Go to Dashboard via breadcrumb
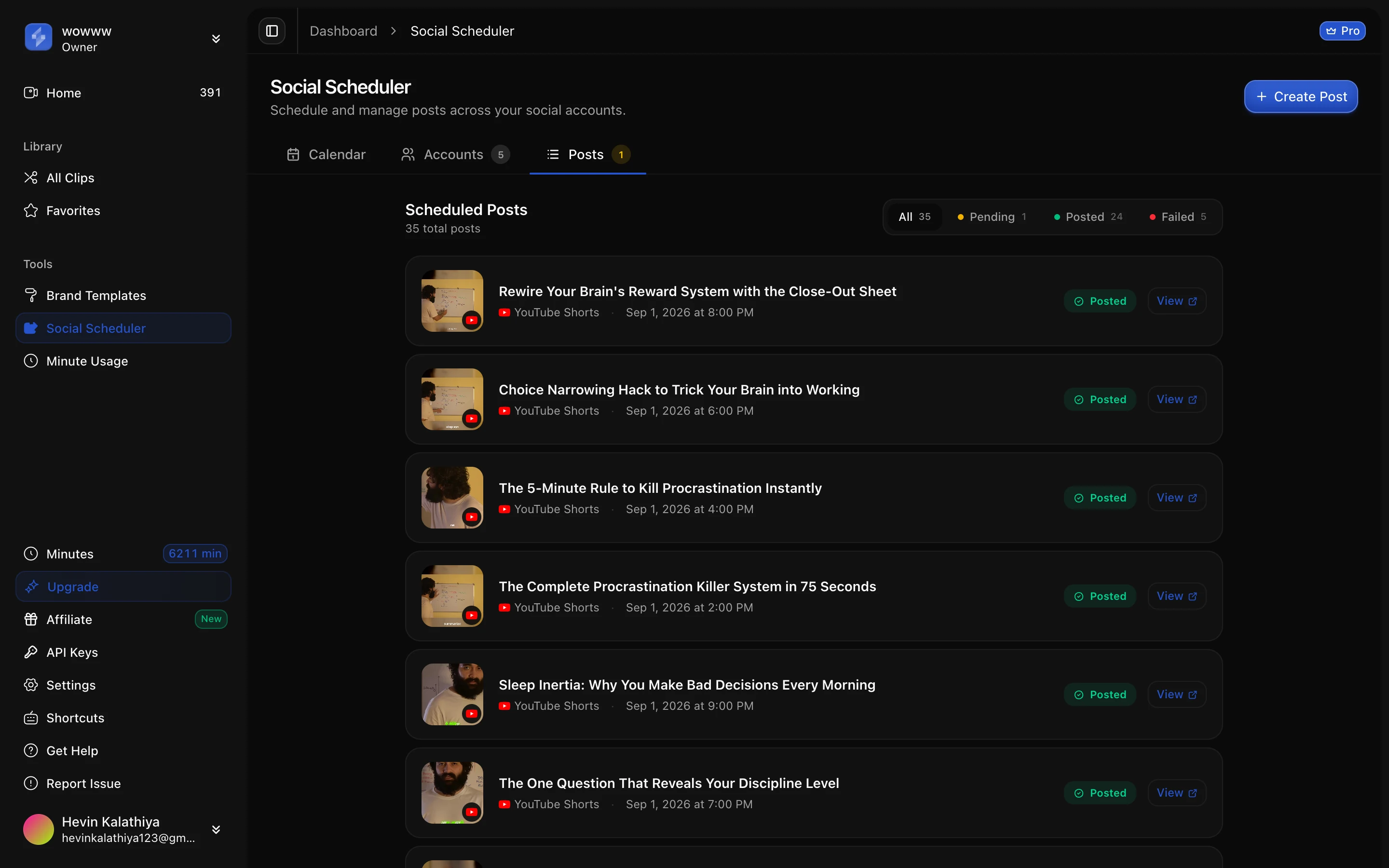 pyautogui.click(x=343, y=31)
